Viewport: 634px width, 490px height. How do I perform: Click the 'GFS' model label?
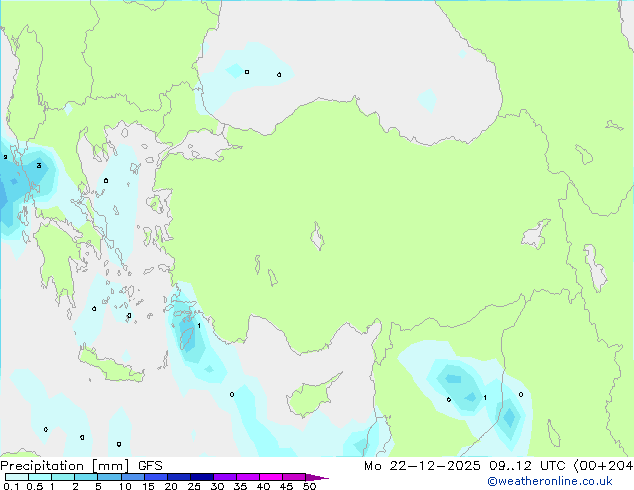pos(150,466)
